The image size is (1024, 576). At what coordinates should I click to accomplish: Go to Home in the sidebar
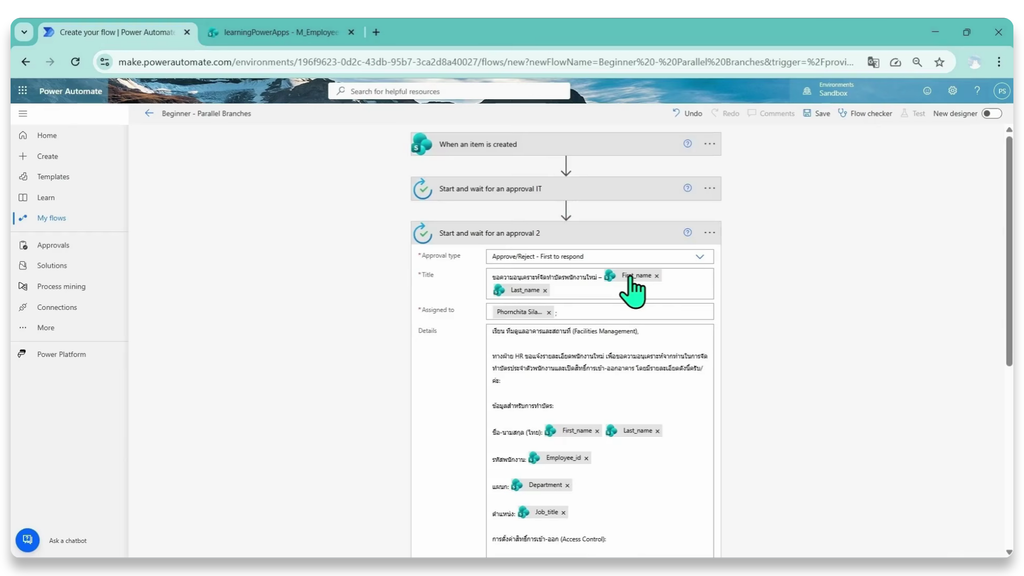47,135
